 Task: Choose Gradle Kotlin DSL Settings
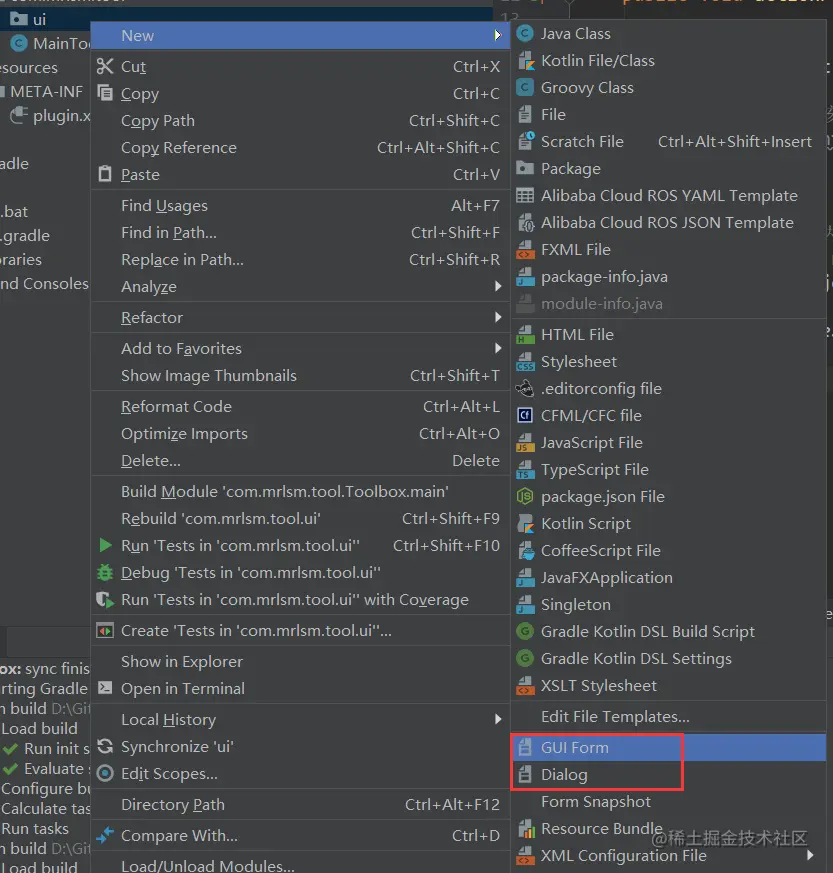668,659
